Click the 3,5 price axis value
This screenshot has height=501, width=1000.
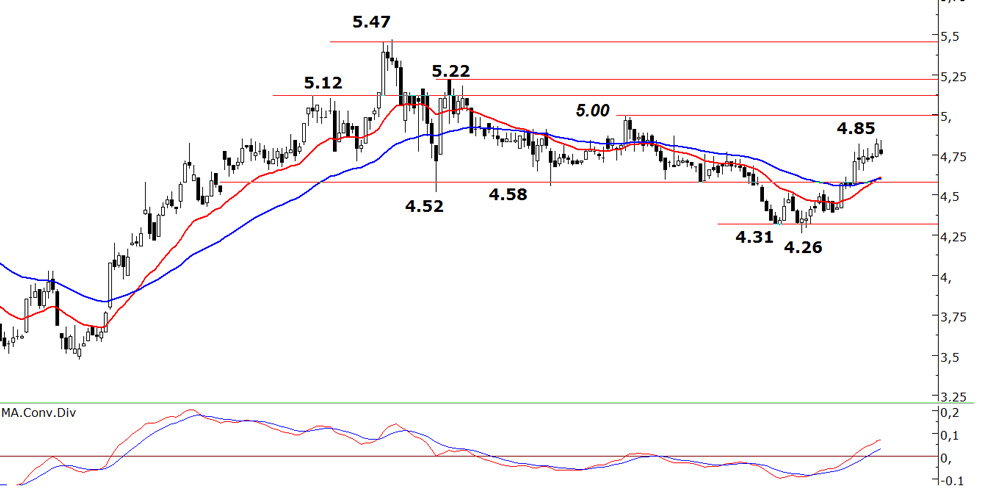coord(950,357)
